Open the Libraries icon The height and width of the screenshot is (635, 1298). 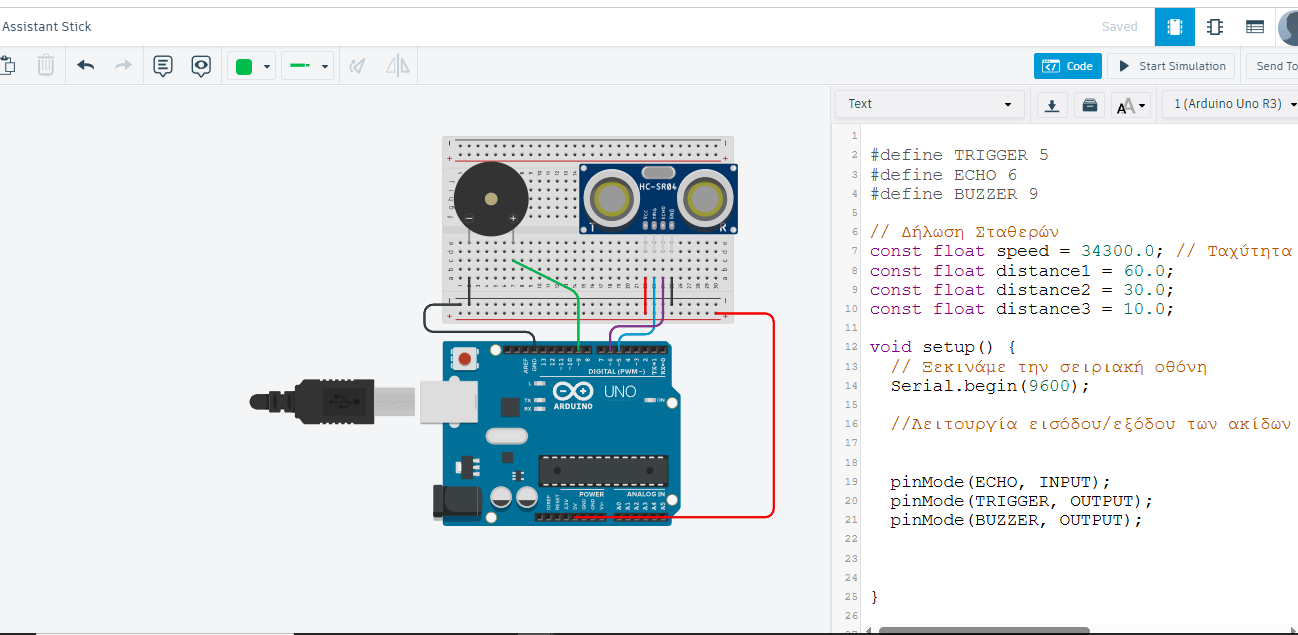click(x=1089, y=104)
